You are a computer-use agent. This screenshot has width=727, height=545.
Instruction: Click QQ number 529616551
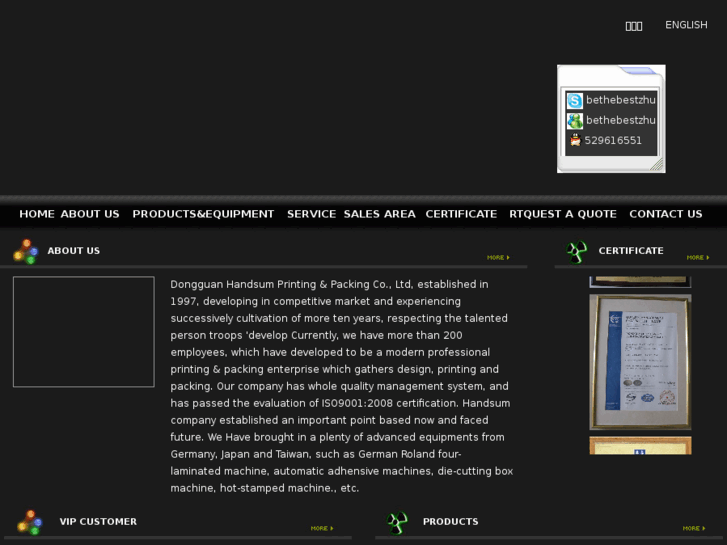(x=613, y=141)
